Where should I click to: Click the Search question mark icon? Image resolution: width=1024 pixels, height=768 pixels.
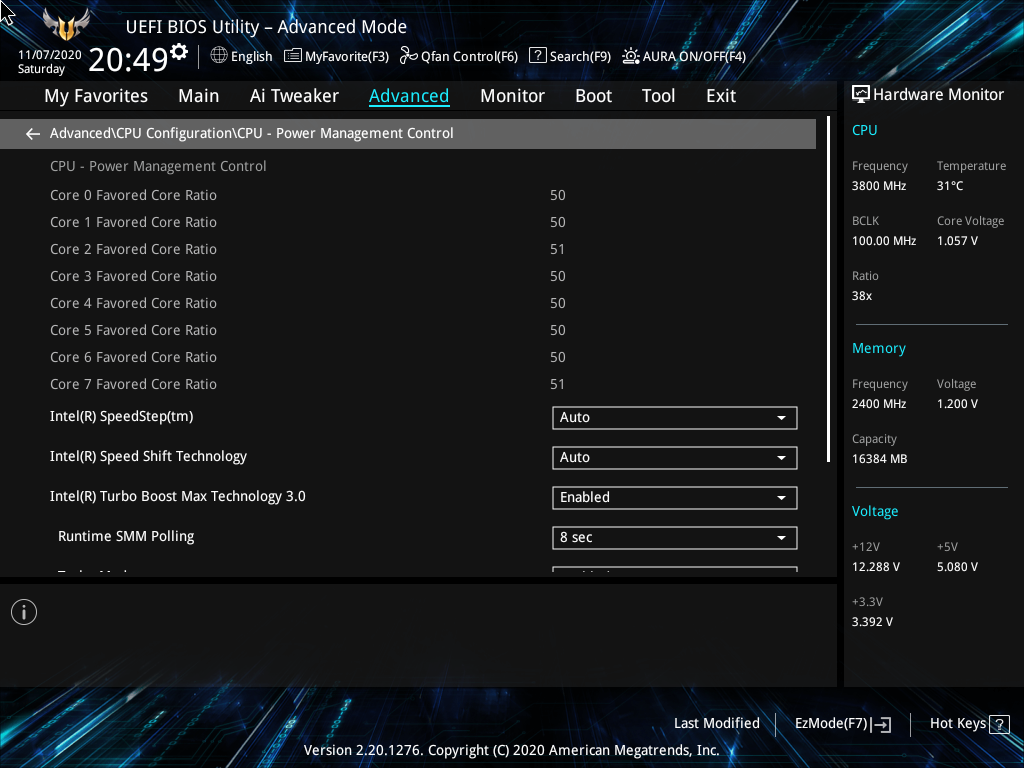(x=537, y=56)
